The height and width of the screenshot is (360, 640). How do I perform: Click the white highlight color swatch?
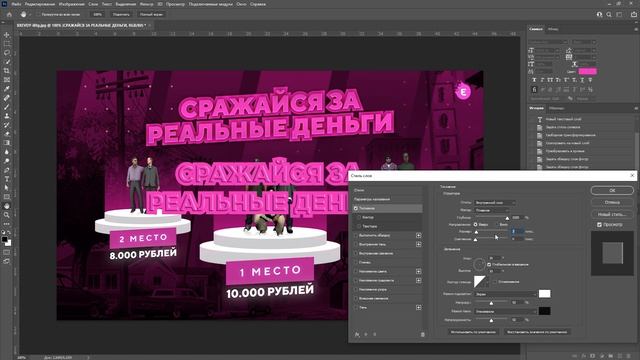pyautogui.click(x=544, y=294)
